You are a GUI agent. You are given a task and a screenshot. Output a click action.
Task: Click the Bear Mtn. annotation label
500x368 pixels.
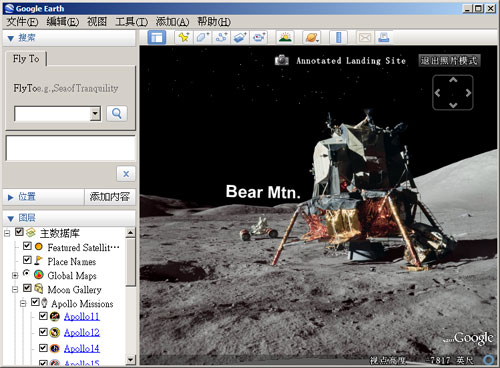click(263, 192)
